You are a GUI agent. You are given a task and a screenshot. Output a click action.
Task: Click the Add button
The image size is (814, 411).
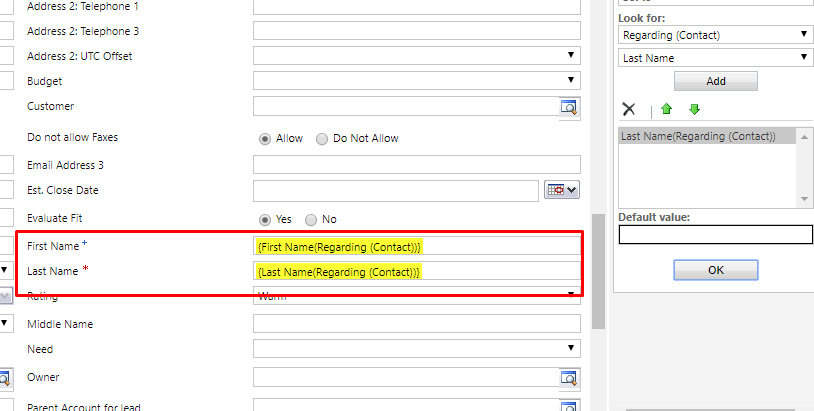click(x=716, y=81)
